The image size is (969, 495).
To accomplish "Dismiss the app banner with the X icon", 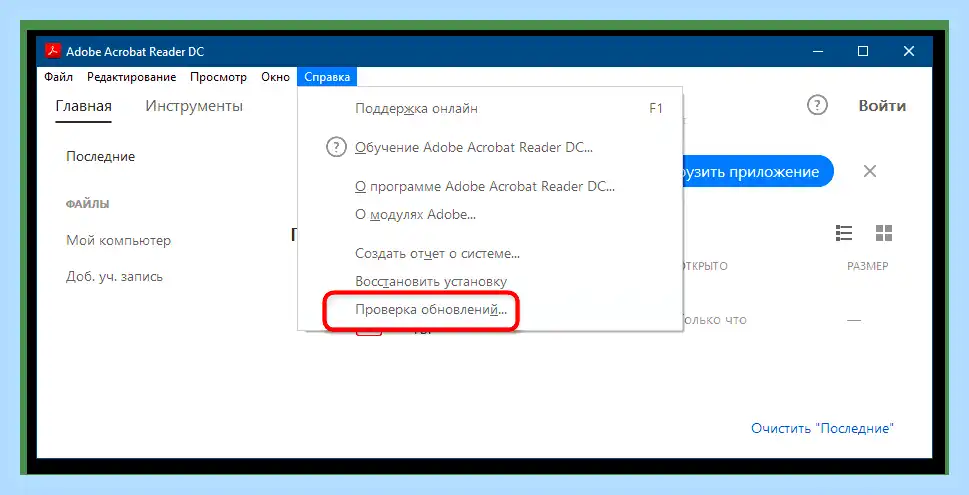I will tap(870, 171).
